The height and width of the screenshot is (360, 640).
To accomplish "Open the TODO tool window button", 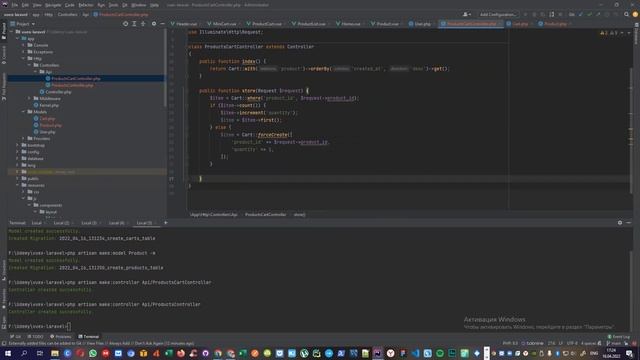I will 35,337.
